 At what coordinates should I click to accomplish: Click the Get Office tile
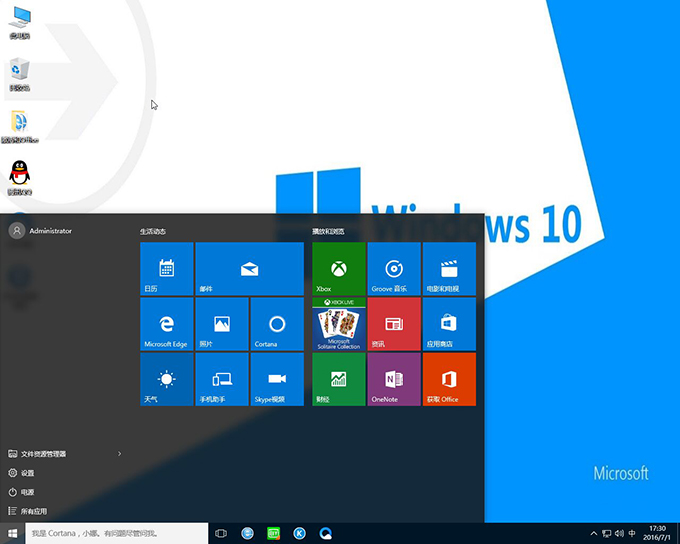(x=449, y=379)
